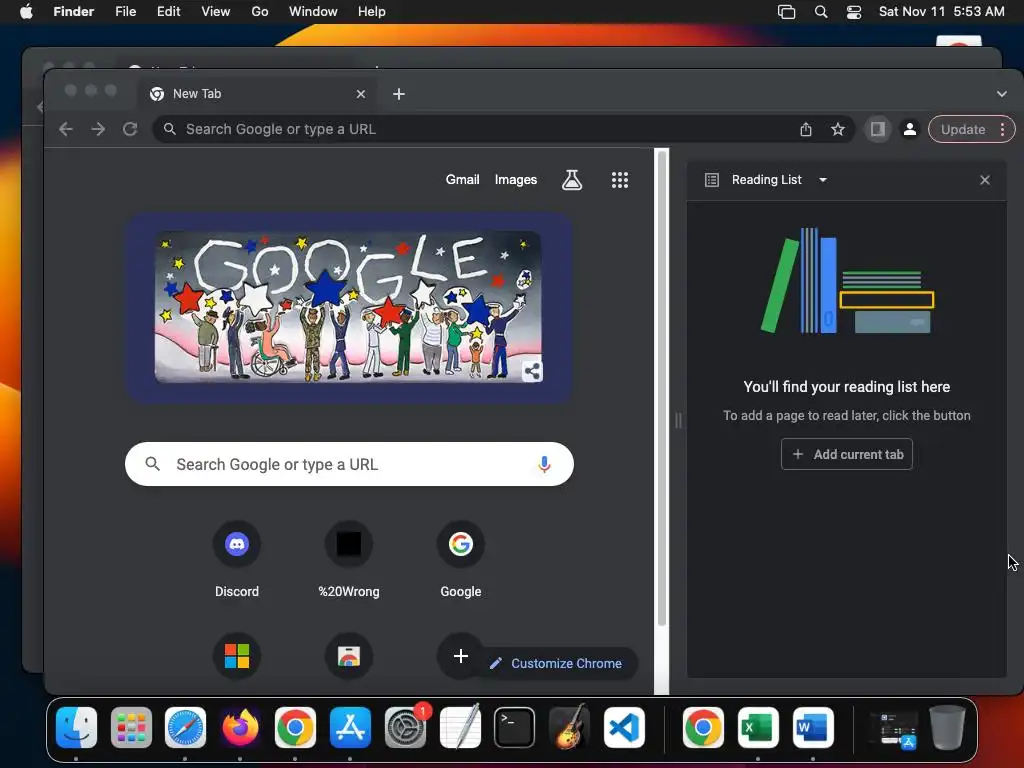Screen dimensions: 1024x768
Task: Open Safari from the Dock
Action: (185, 728)
